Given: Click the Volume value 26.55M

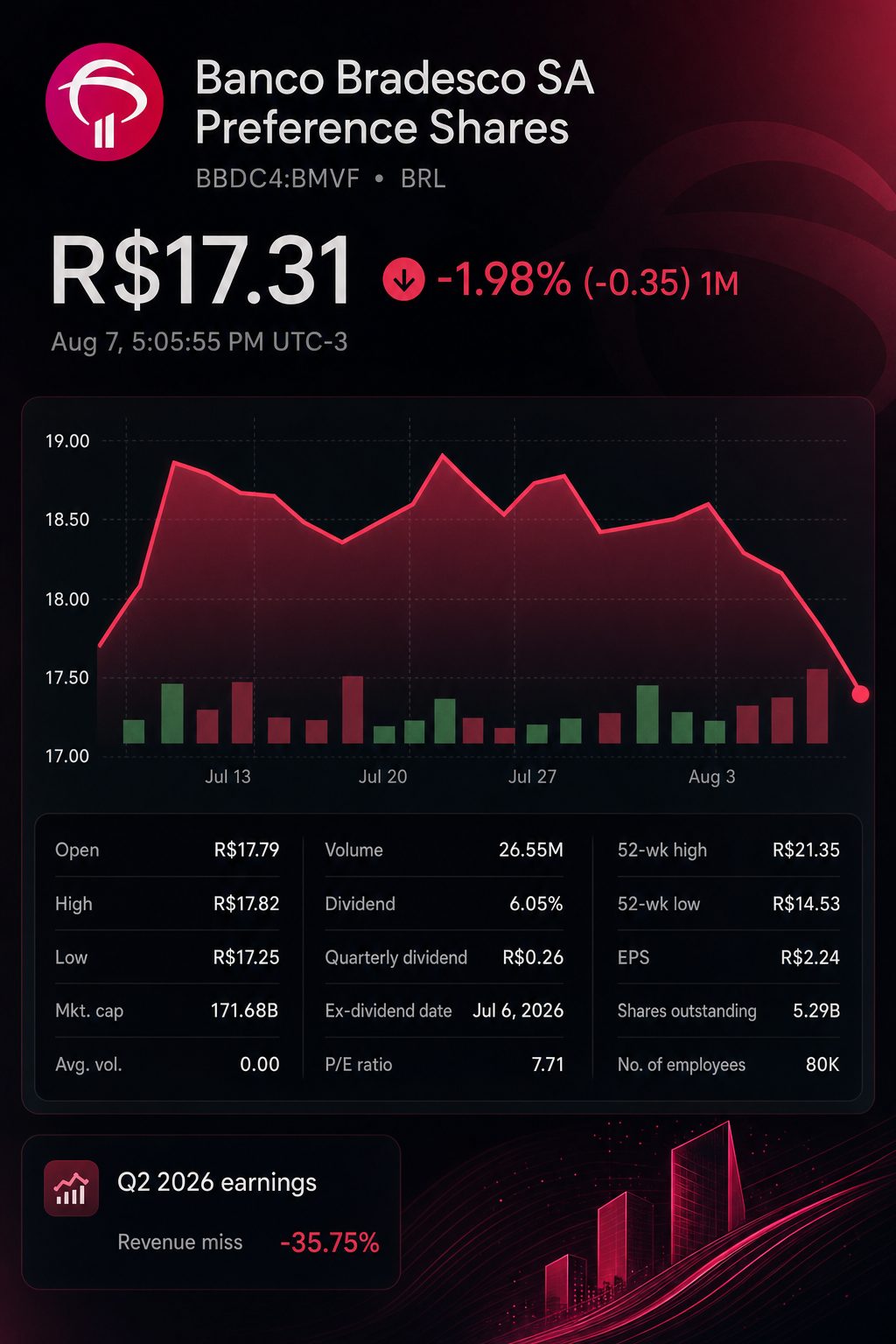Looking at the screenshot, I should click(x=531, y=850).
